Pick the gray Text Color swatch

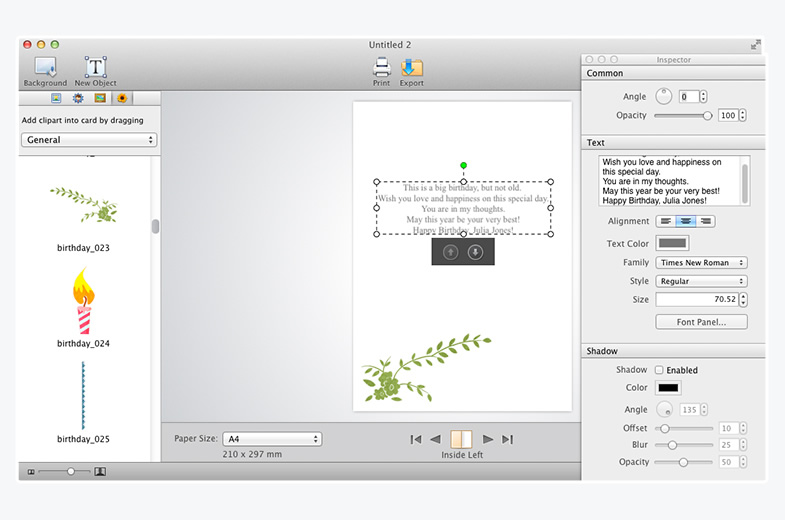click(x=672, y=243)
